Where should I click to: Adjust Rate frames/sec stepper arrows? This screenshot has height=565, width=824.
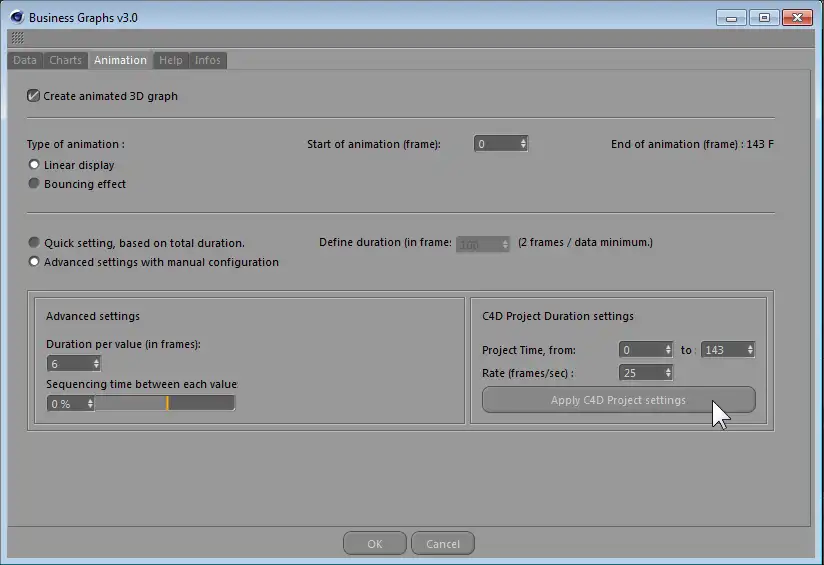pyautogui.click(x=668, y=373)
